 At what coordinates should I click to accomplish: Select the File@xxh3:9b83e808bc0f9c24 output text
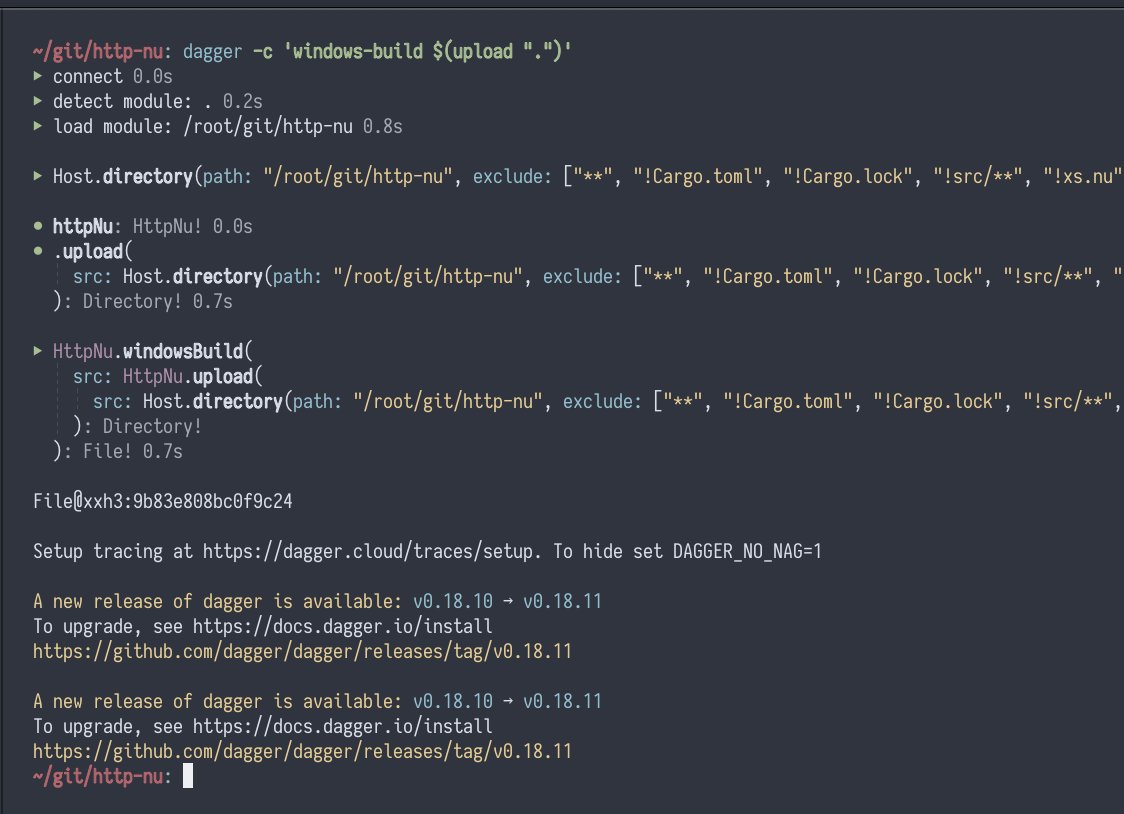coord(163,501)
